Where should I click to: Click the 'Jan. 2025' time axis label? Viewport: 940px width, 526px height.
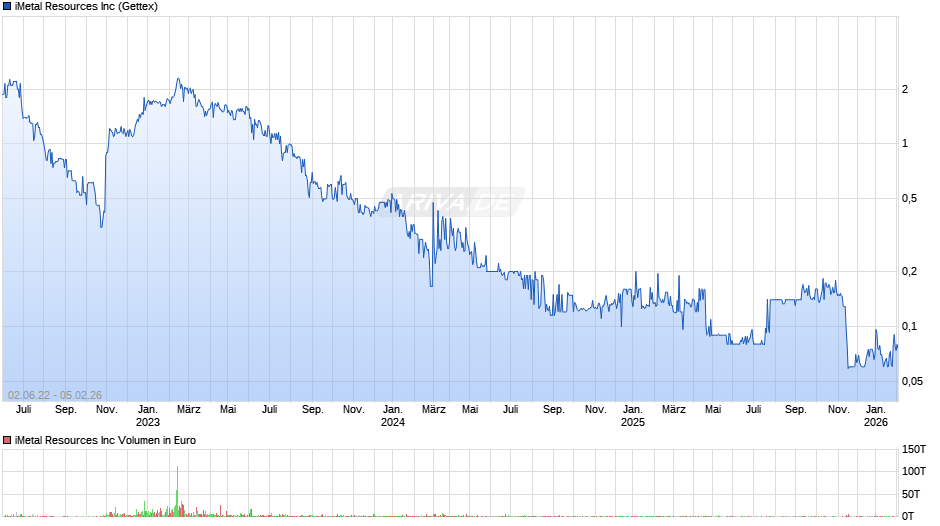(x=632, y=416)
